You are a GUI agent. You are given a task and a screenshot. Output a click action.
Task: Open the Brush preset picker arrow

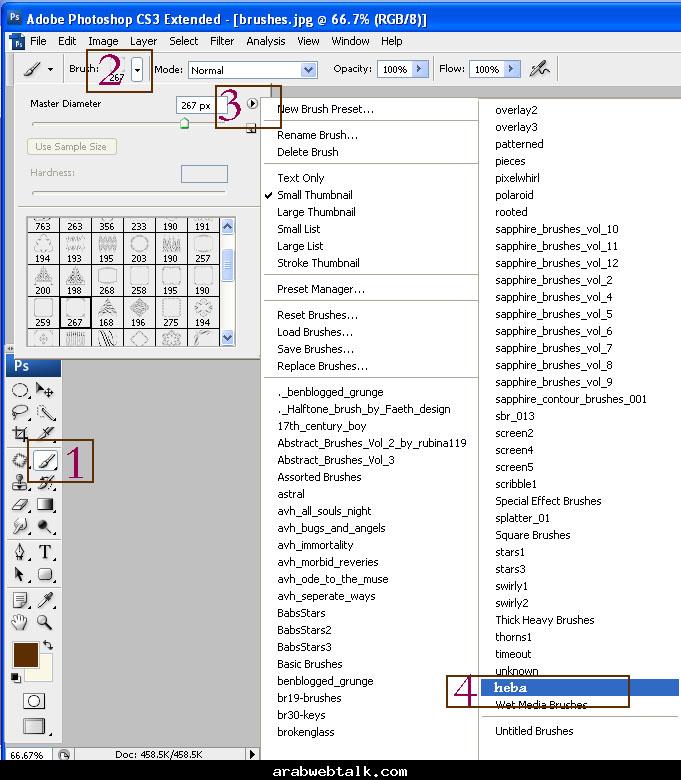[137, 70]
